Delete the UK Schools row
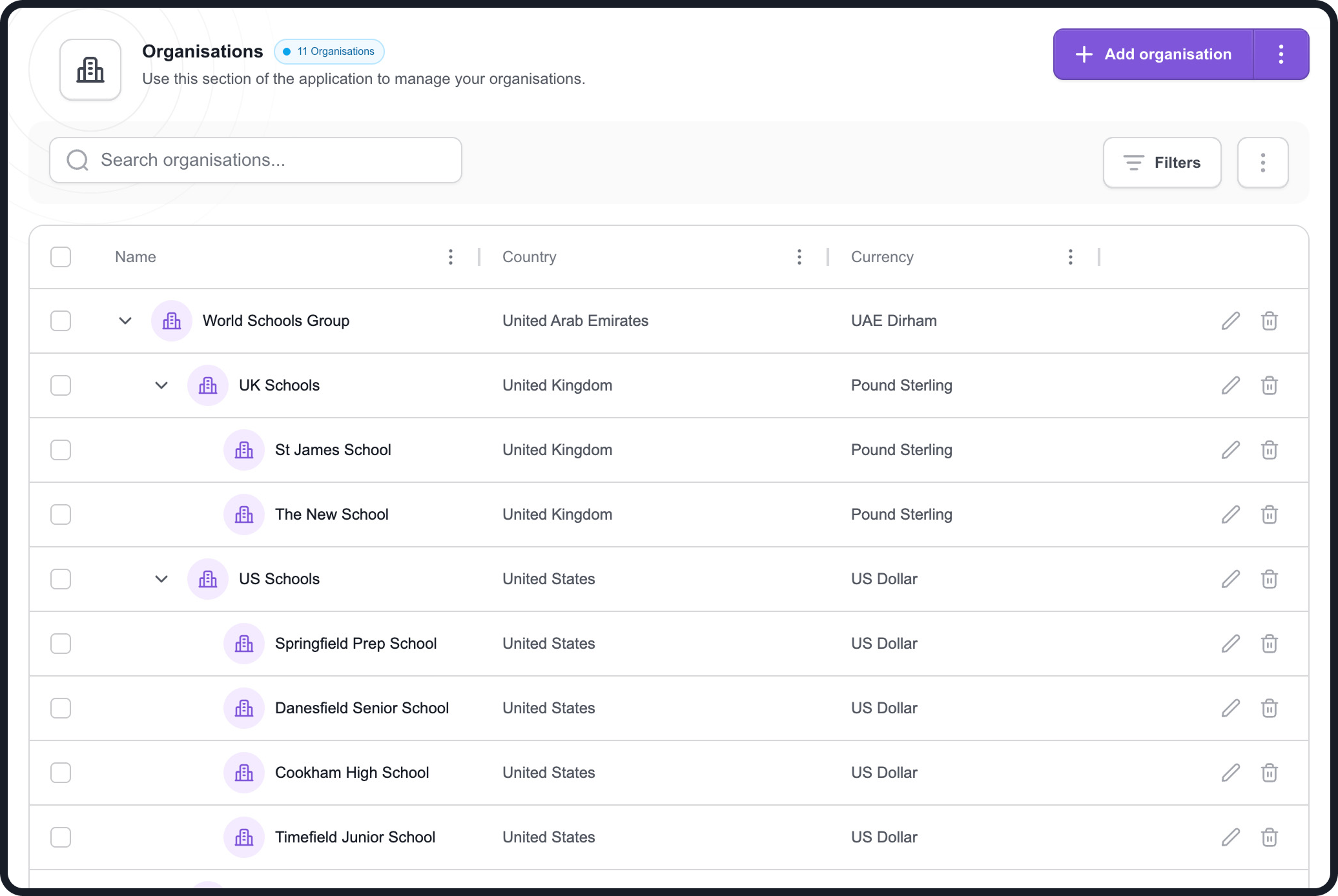 [x=1270, y=385]
